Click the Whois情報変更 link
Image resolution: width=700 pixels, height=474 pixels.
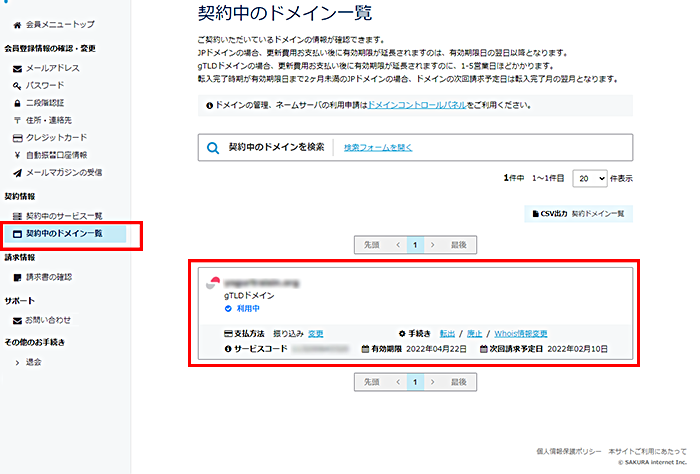pos(521,334)
